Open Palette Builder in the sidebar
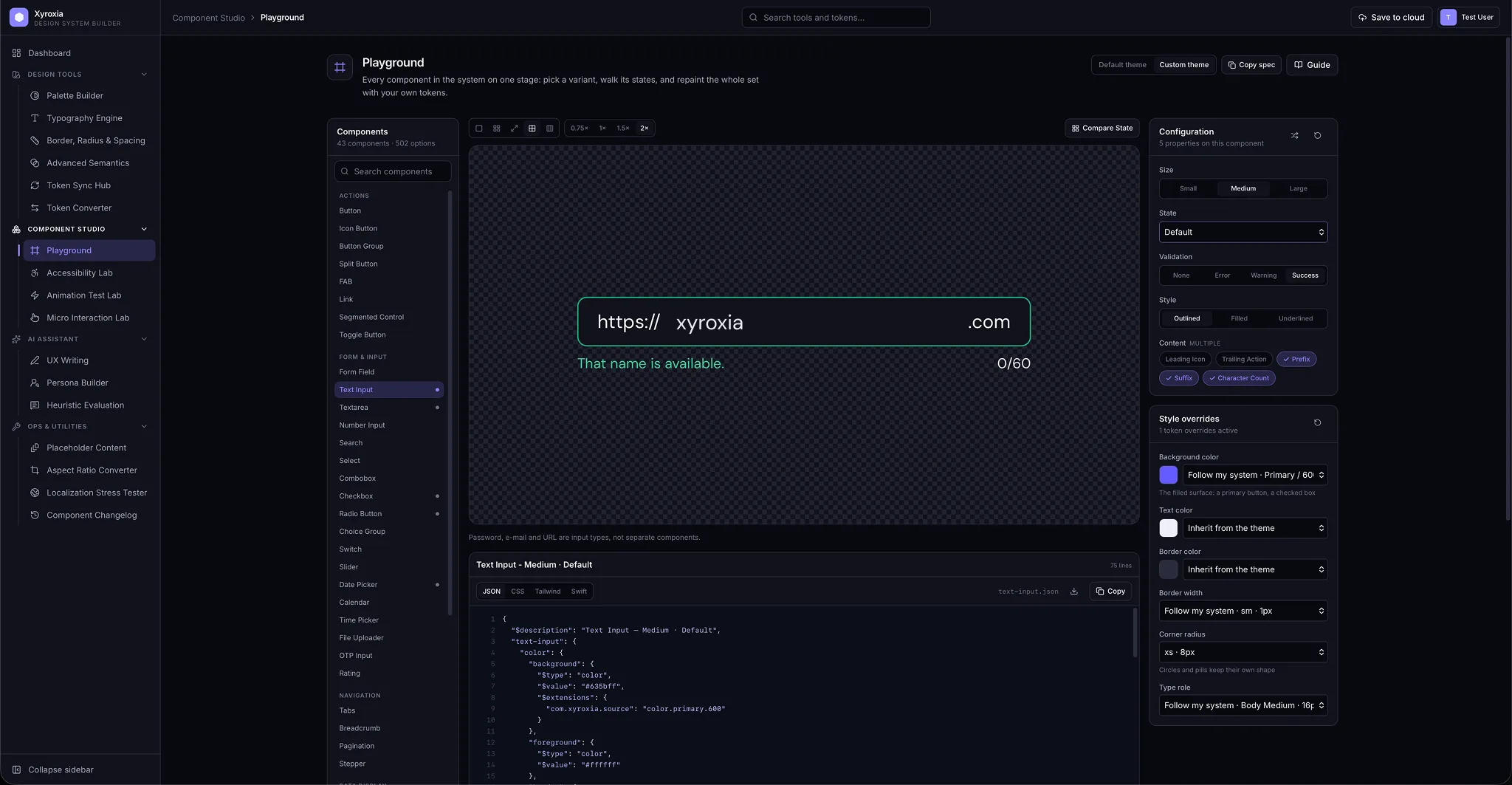This screenshot has width=1512, height=785. [x=89, y=96]
